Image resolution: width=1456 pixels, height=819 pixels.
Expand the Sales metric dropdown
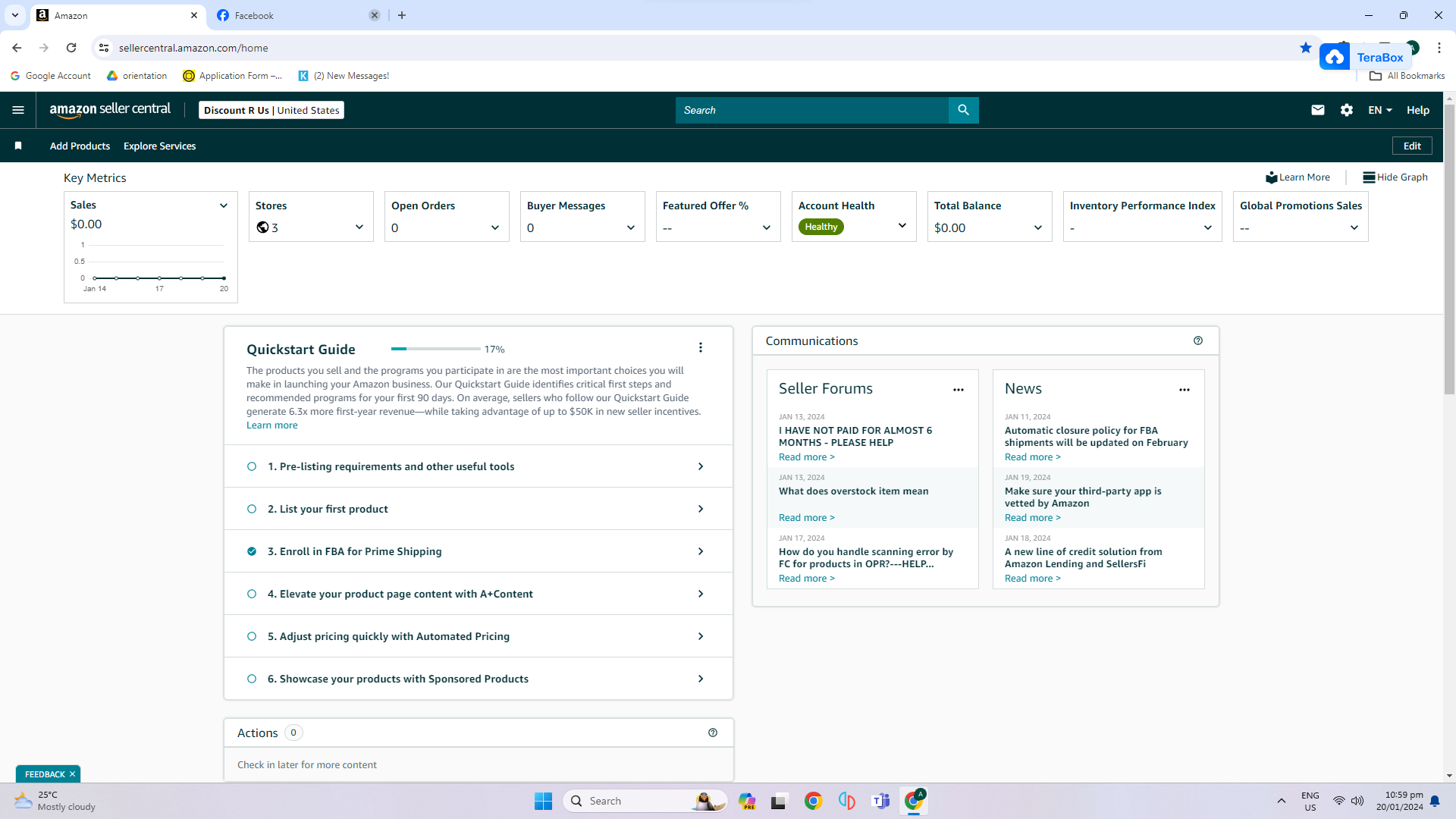224,206
